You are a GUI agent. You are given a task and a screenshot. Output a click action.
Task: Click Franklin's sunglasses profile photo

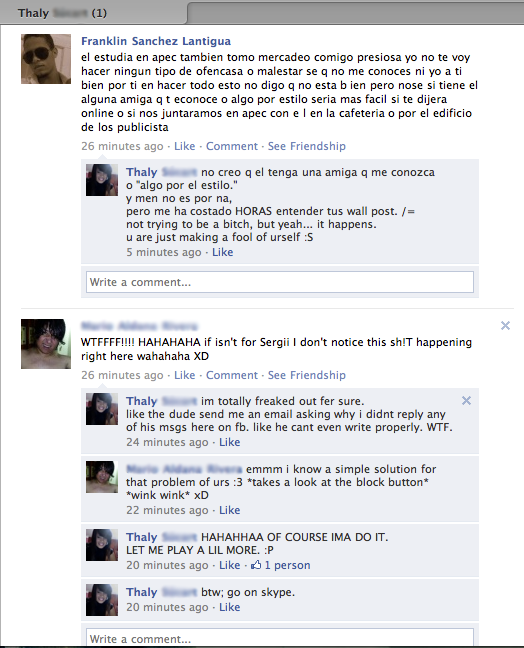click(x=46, y=59)
